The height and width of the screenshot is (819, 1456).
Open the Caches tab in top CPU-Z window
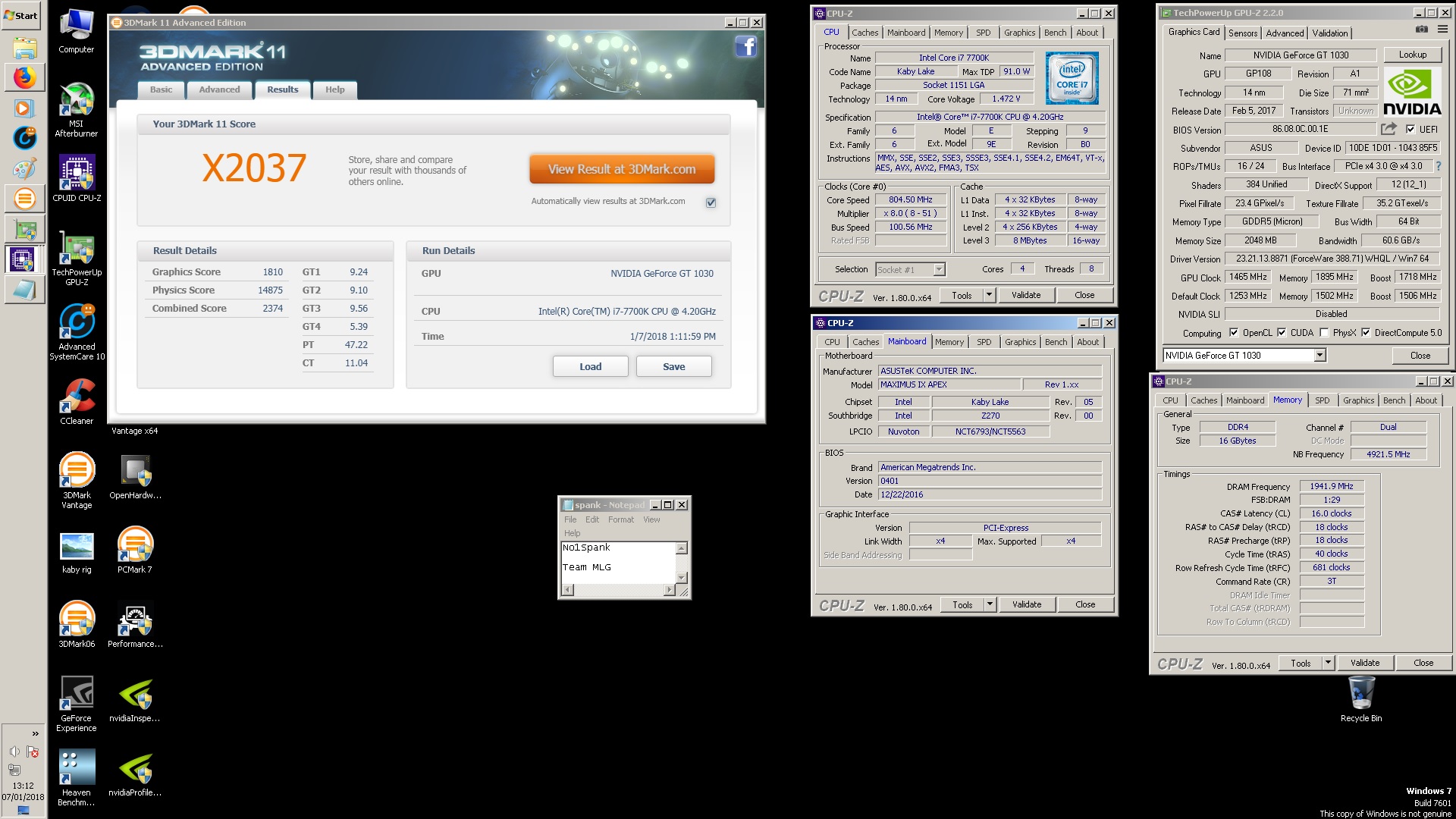pyautogui.click(x=864, y=33)
